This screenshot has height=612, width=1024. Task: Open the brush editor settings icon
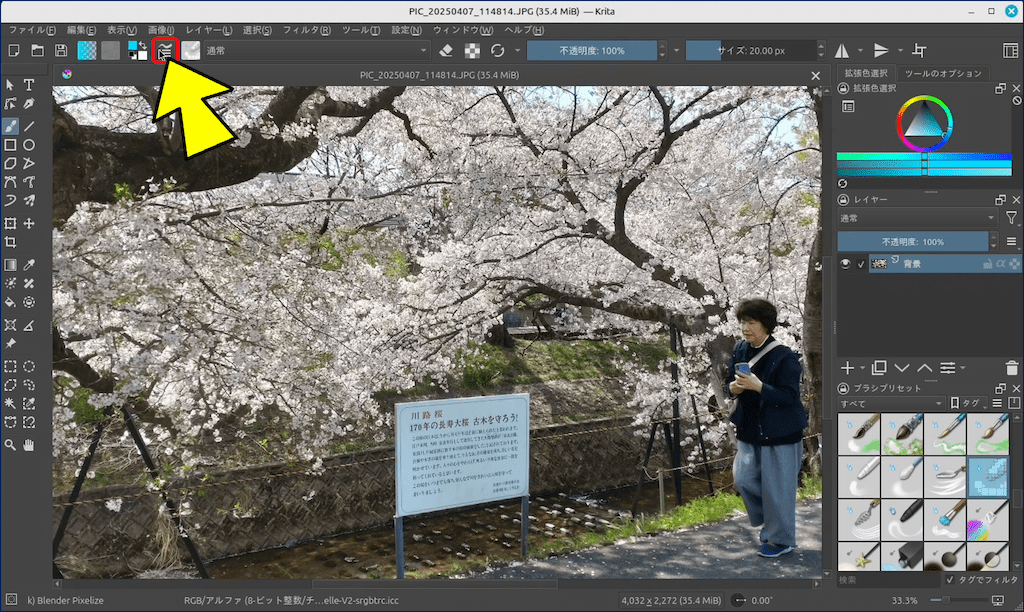click(164, 50)
